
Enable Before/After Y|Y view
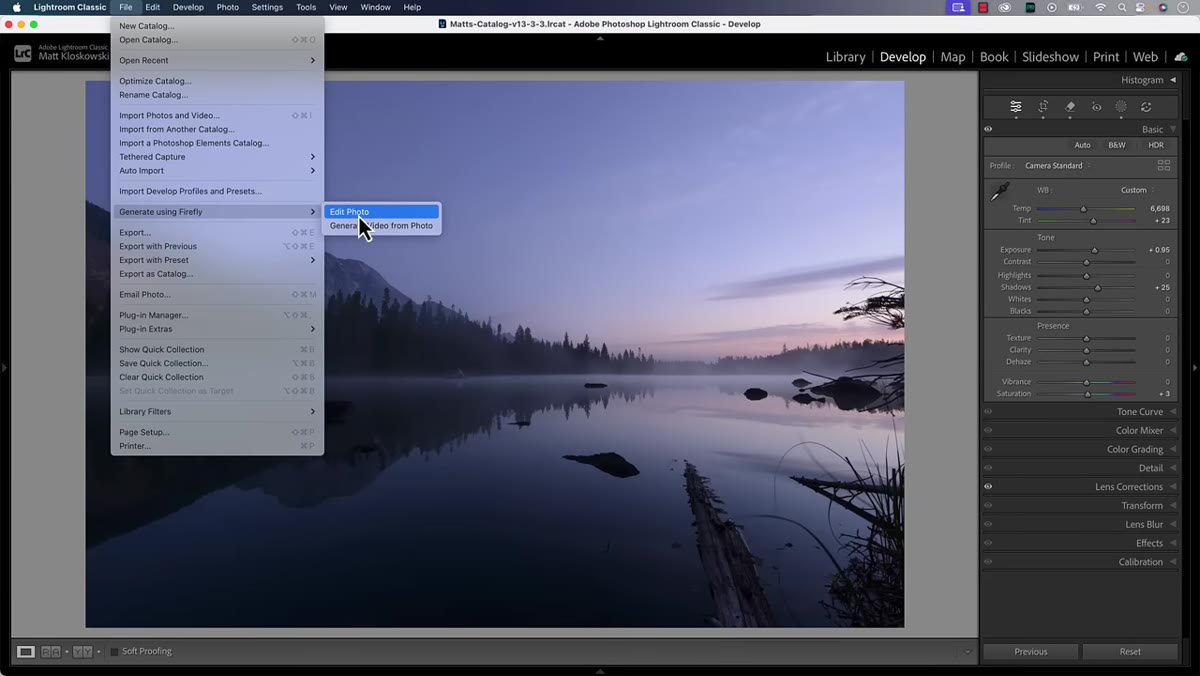82,652
